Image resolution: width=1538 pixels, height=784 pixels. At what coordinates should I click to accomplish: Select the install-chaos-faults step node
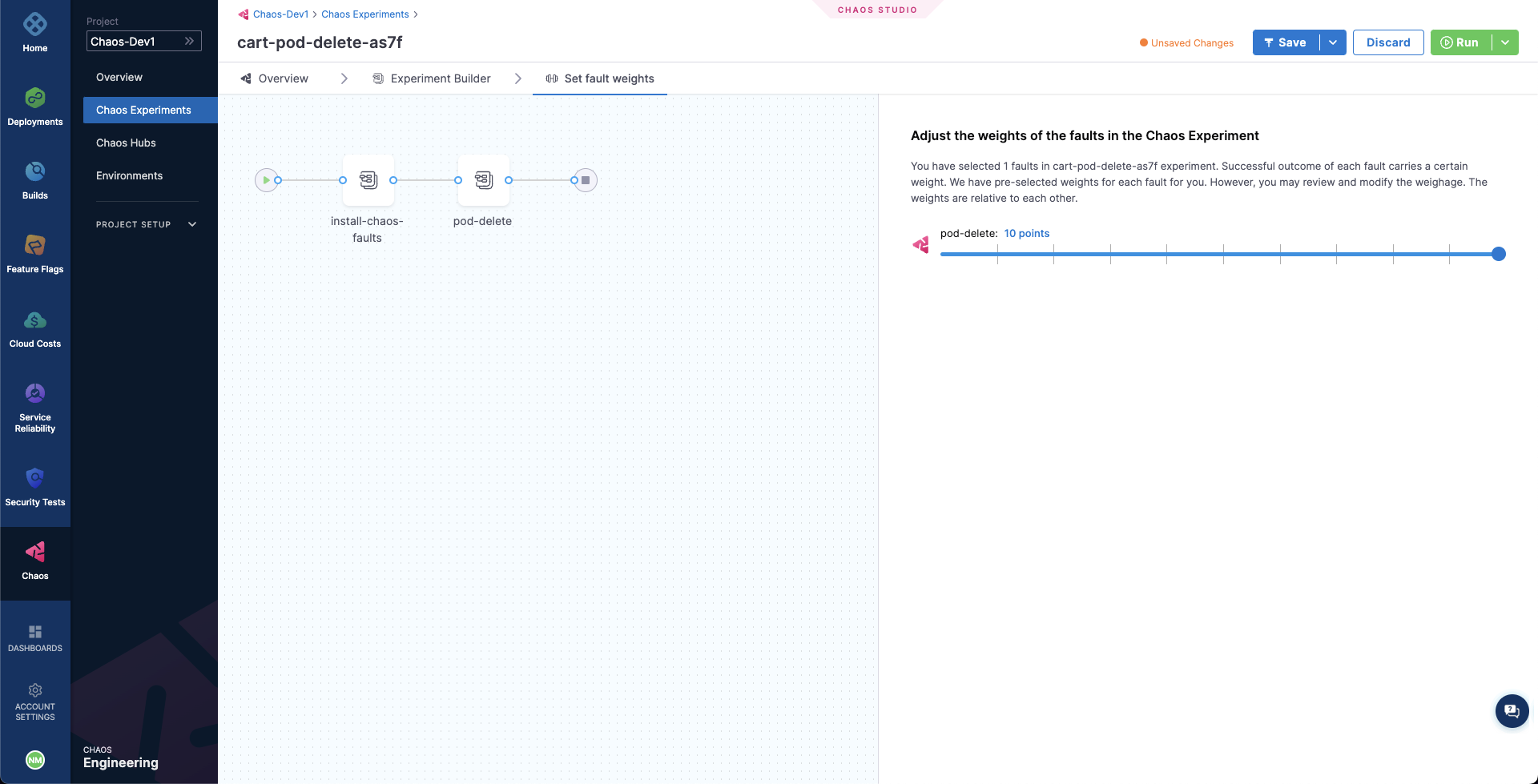(x=368, y=180)
